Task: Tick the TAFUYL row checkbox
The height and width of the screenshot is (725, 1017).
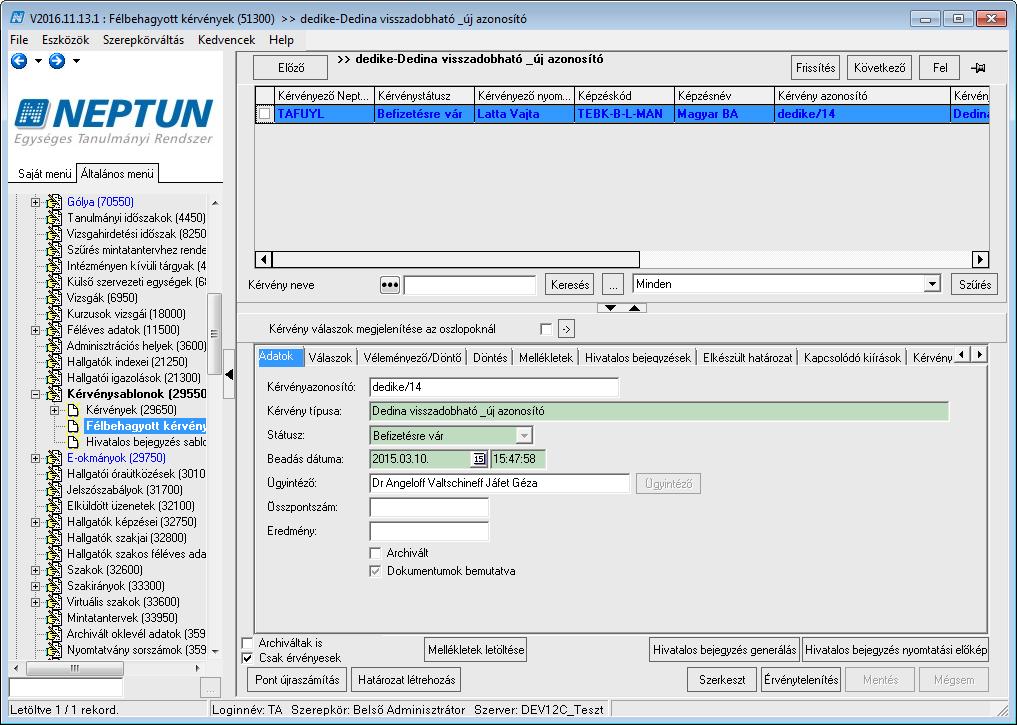Action: coord(265,114)
